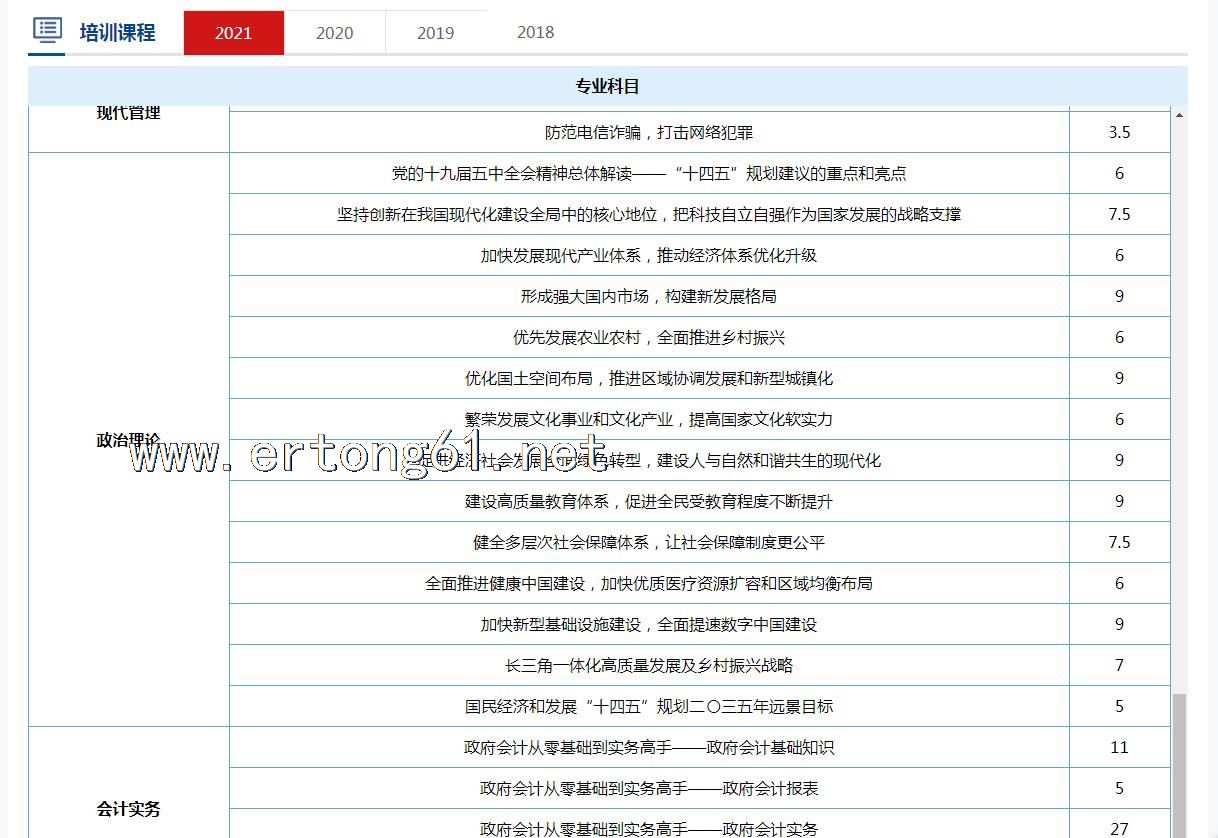Screen dimensions: 1218x838
Task: Click the scrollbar up arrow
Action: click(1179, 115)
